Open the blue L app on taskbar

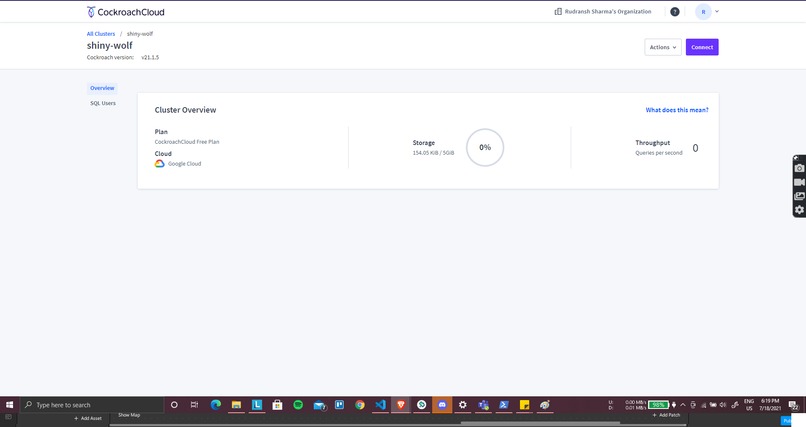(x=257, y=405)
